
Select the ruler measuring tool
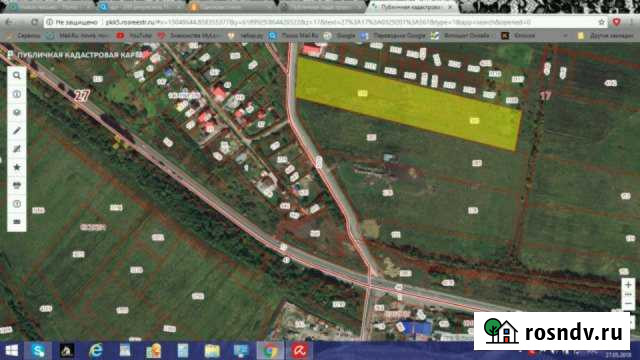point(17,131)
